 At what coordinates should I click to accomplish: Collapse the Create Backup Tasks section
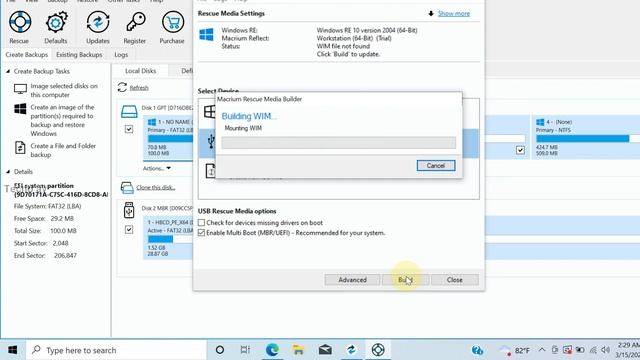8,71
